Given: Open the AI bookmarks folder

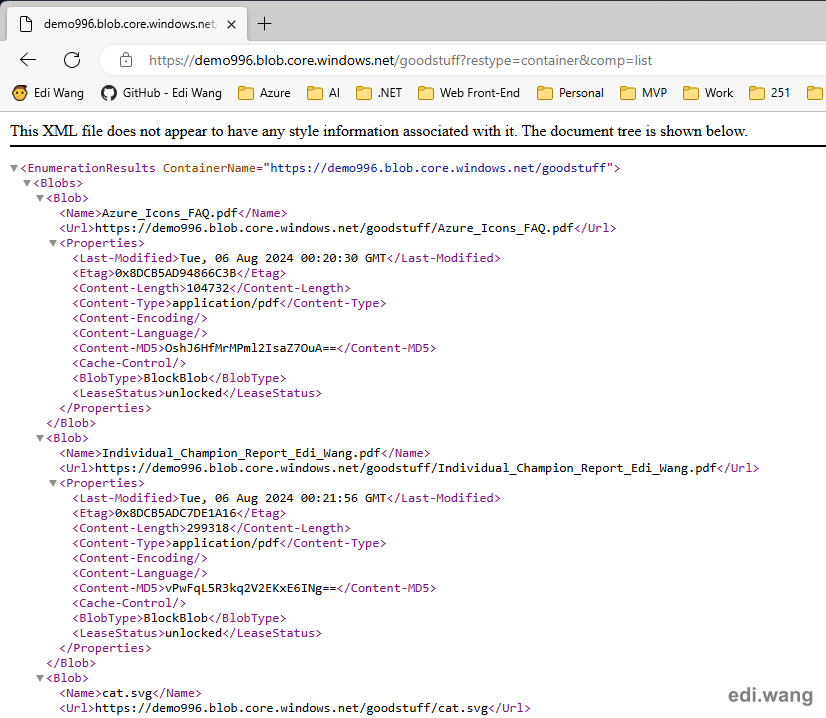Looking at the screenshot, I should tap(323, 93).
